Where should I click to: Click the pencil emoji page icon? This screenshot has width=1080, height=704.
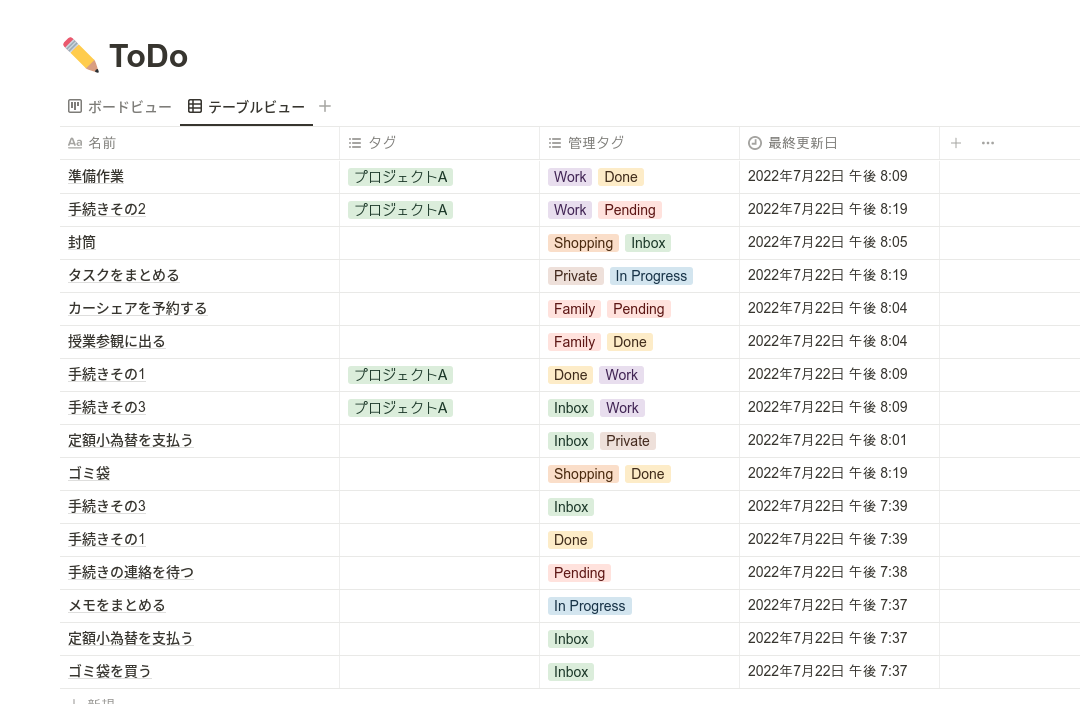click(x=81, y=55)
